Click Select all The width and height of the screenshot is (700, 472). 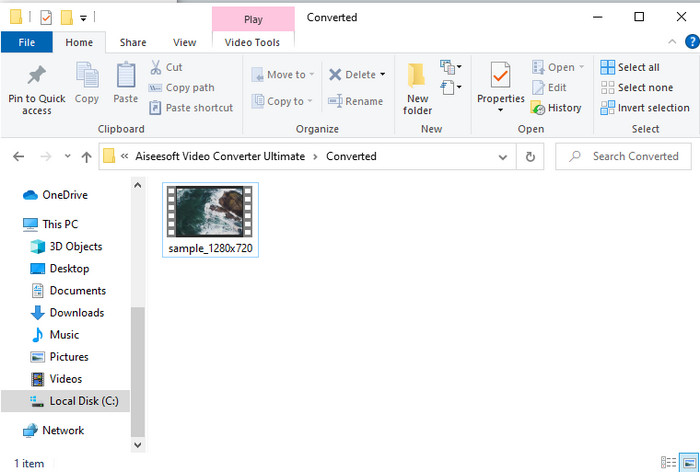[x=630, y=67]
